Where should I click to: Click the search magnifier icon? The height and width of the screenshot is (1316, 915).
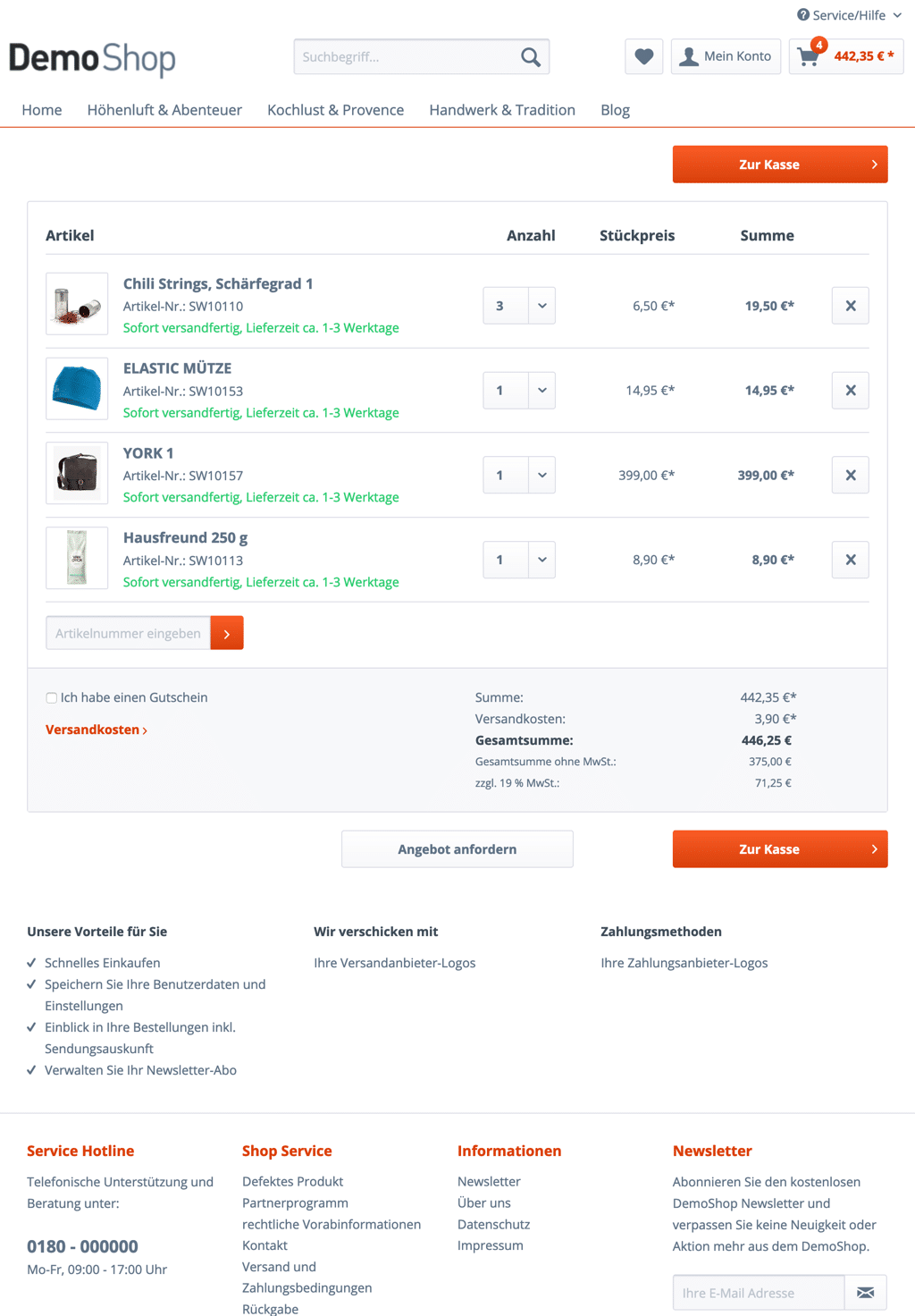531,57
